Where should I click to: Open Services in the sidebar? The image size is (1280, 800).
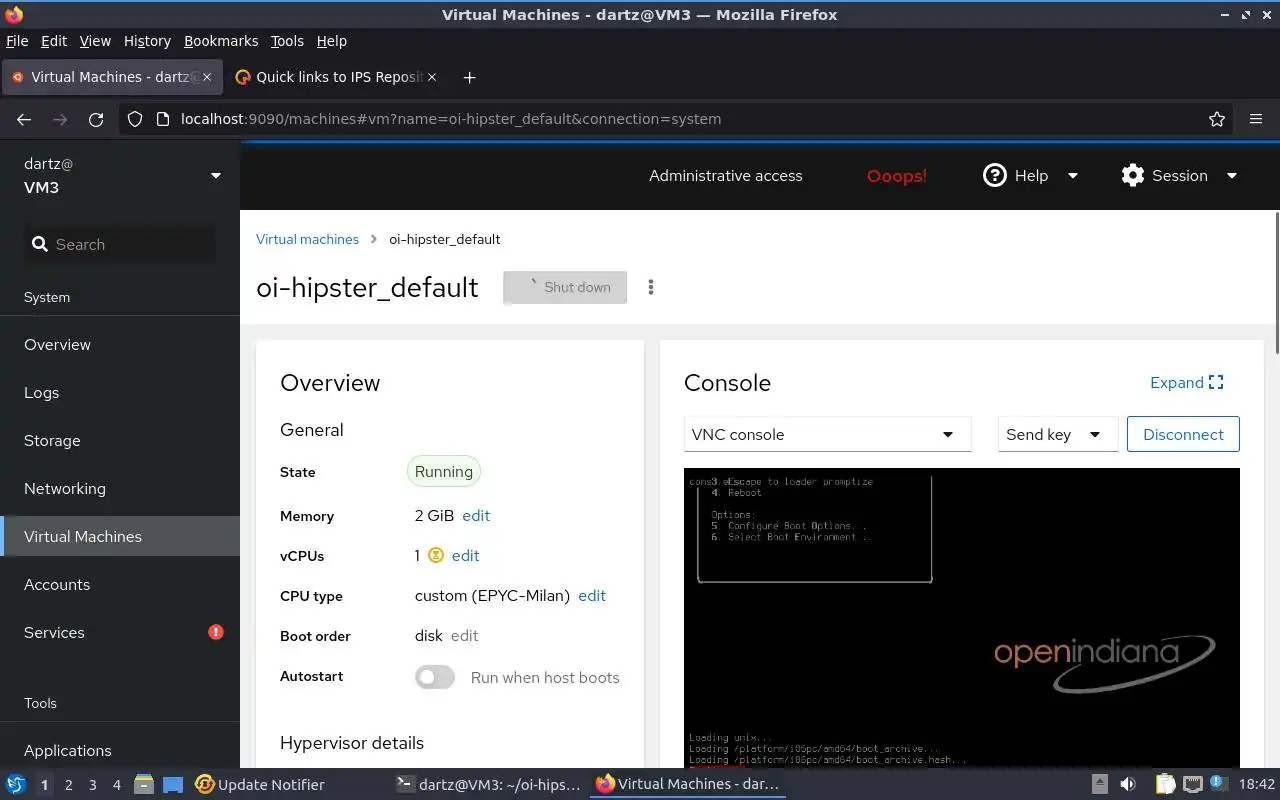(120, 632)
